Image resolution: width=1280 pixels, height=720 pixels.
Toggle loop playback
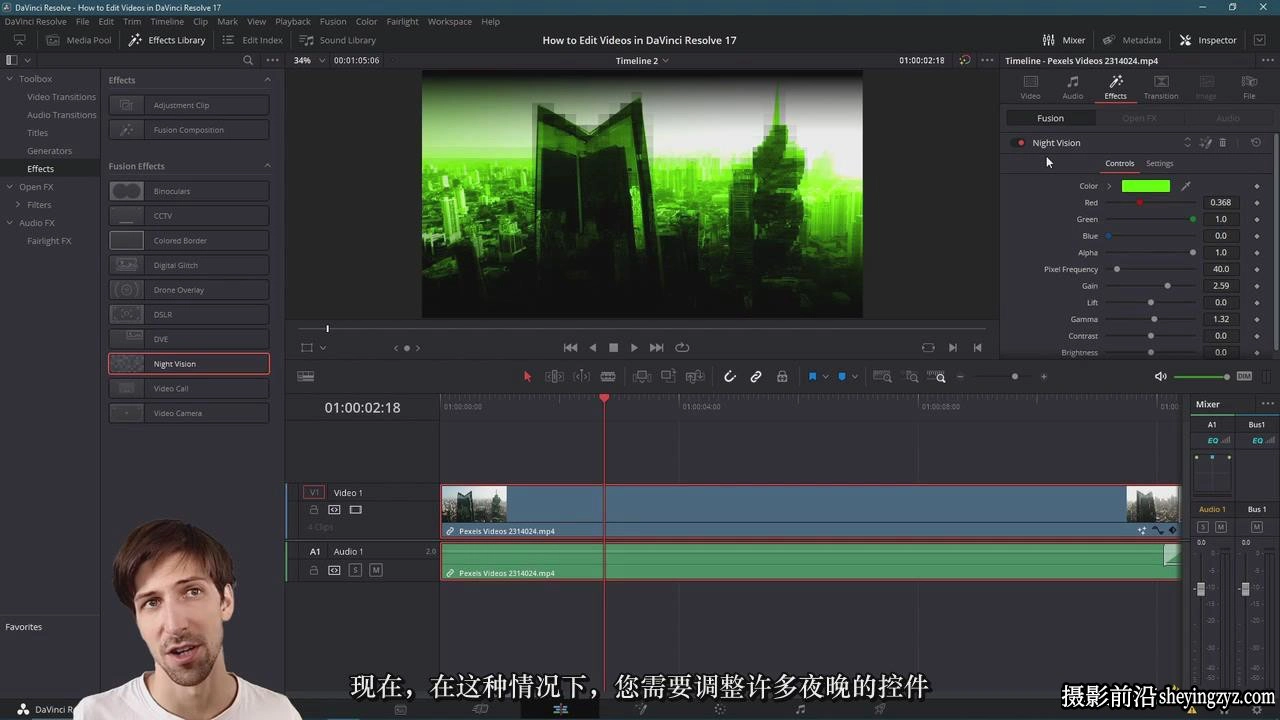pos(682,348)
